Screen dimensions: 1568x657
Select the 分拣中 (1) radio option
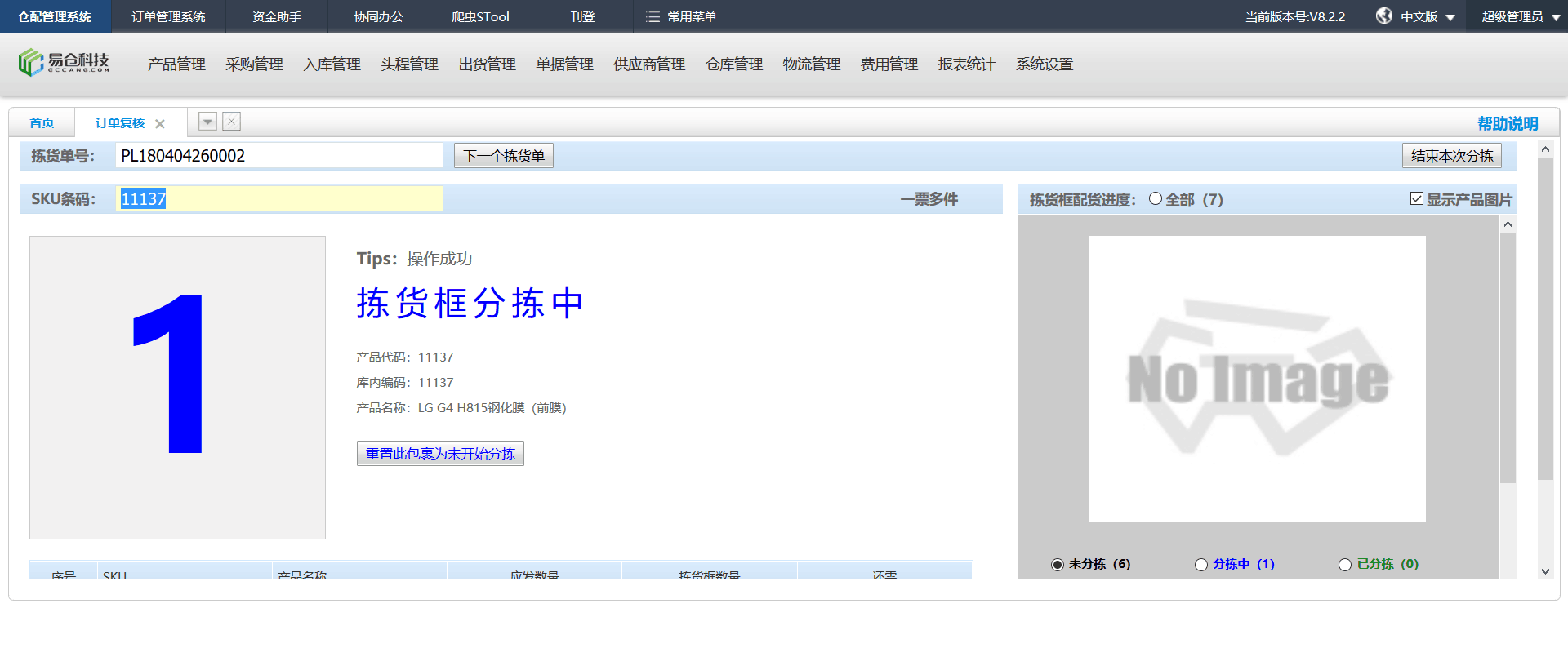tap(1201, 565)
